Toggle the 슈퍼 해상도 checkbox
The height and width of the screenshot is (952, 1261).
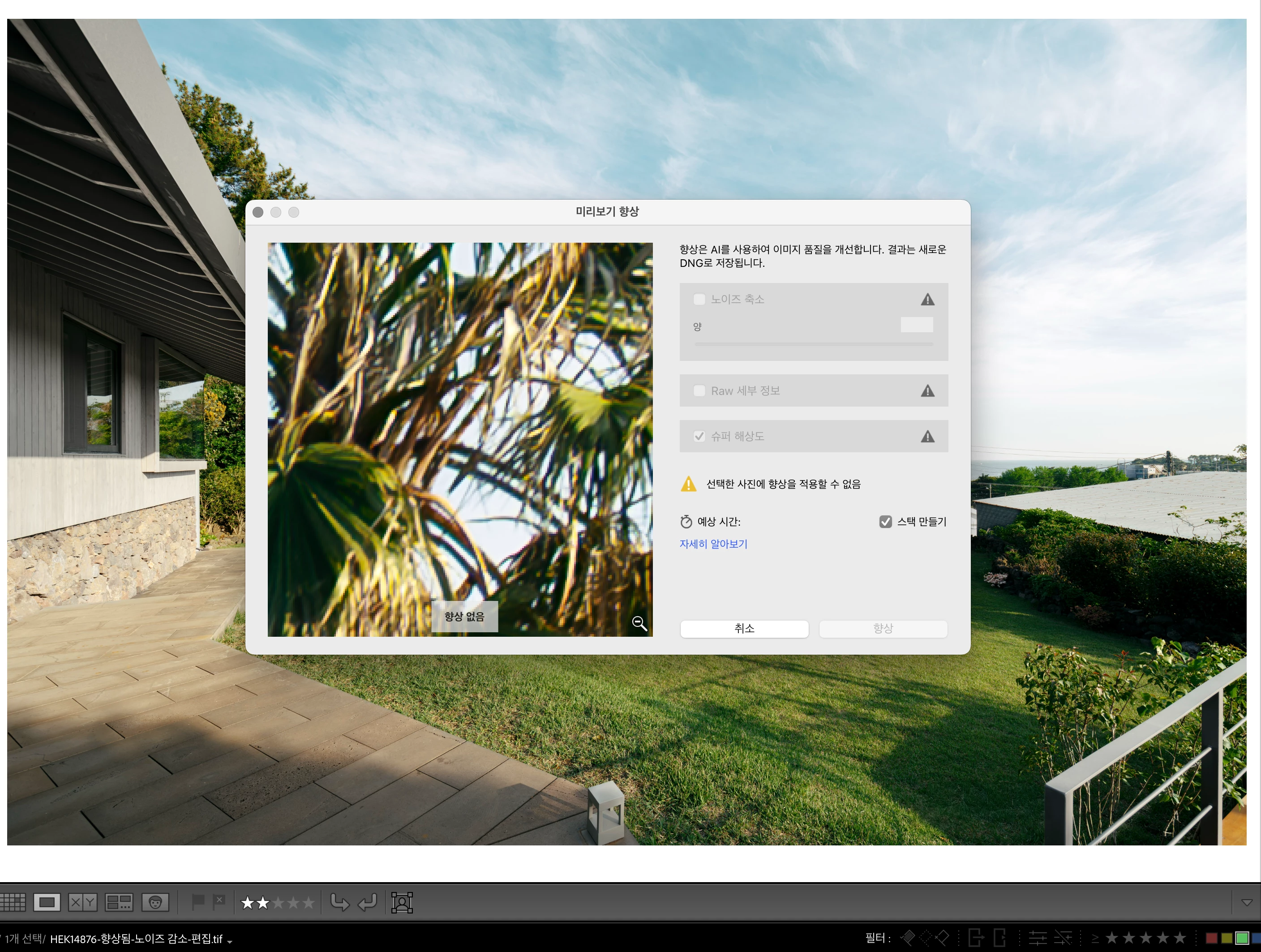coord(699,436)
